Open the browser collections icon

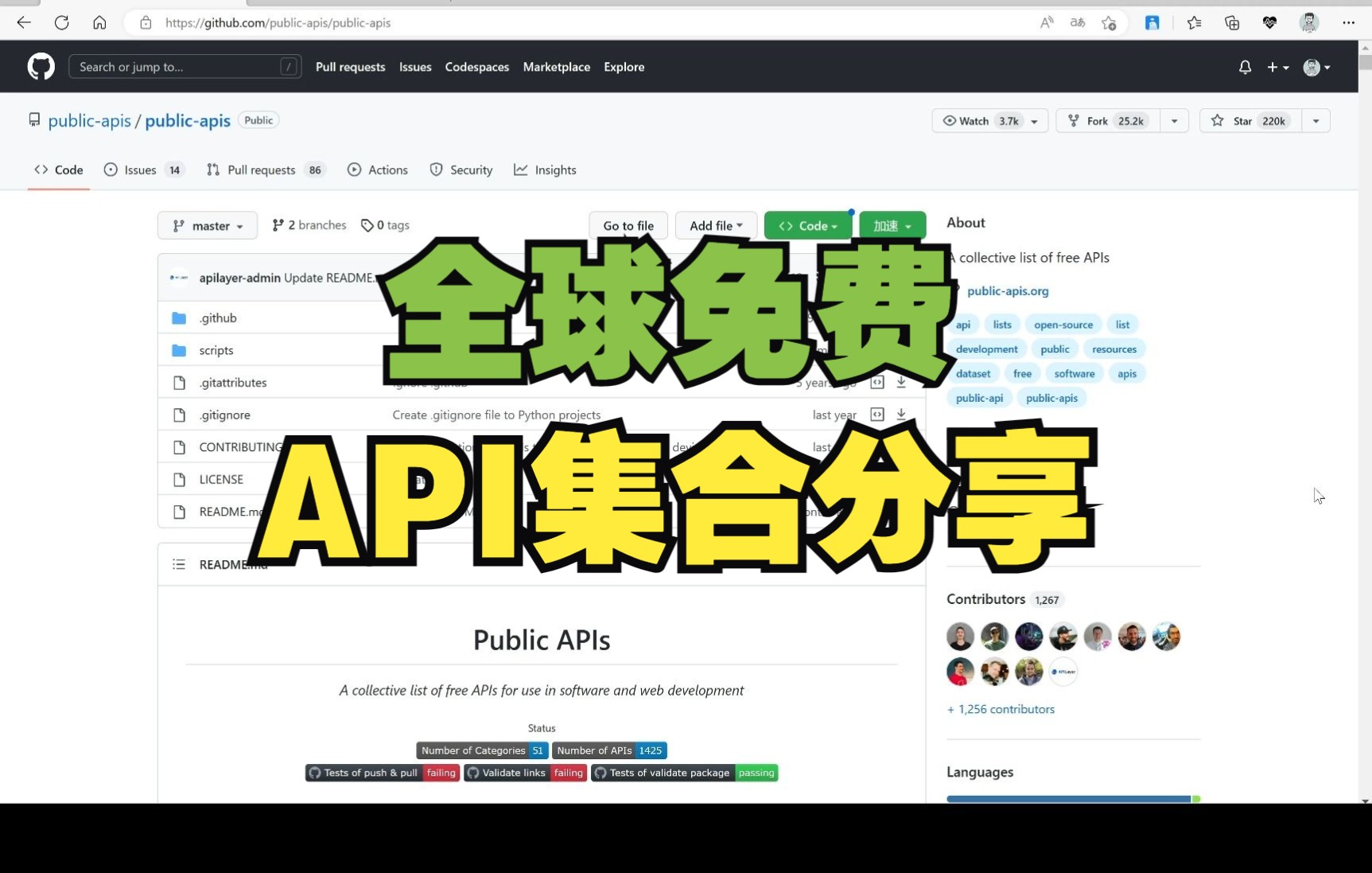pyautogui.click(x=1232, y=22)
